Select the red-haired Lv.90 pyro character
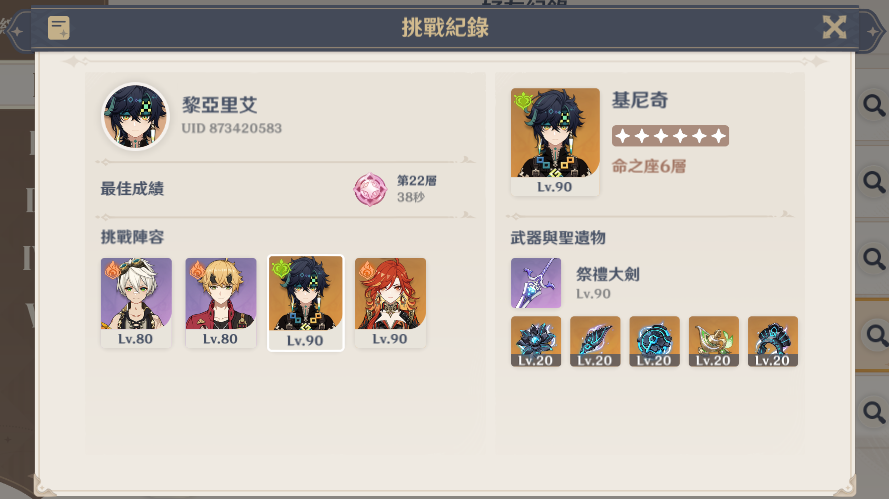 click(x=390, y=303)
